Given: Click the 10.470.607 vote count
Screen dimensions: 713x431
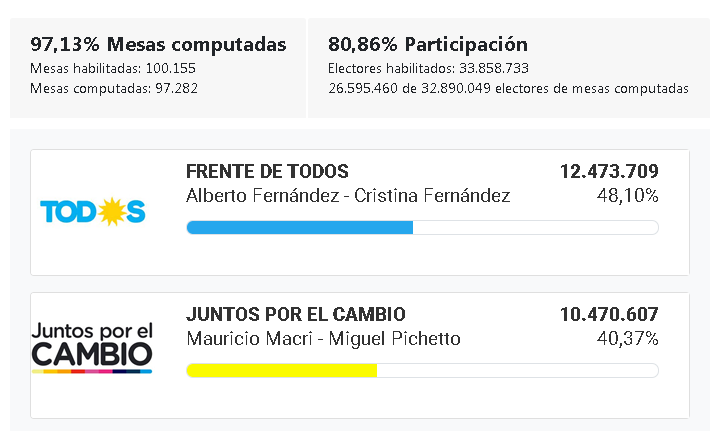Looking at the screenshot, I should click(609, 314).
